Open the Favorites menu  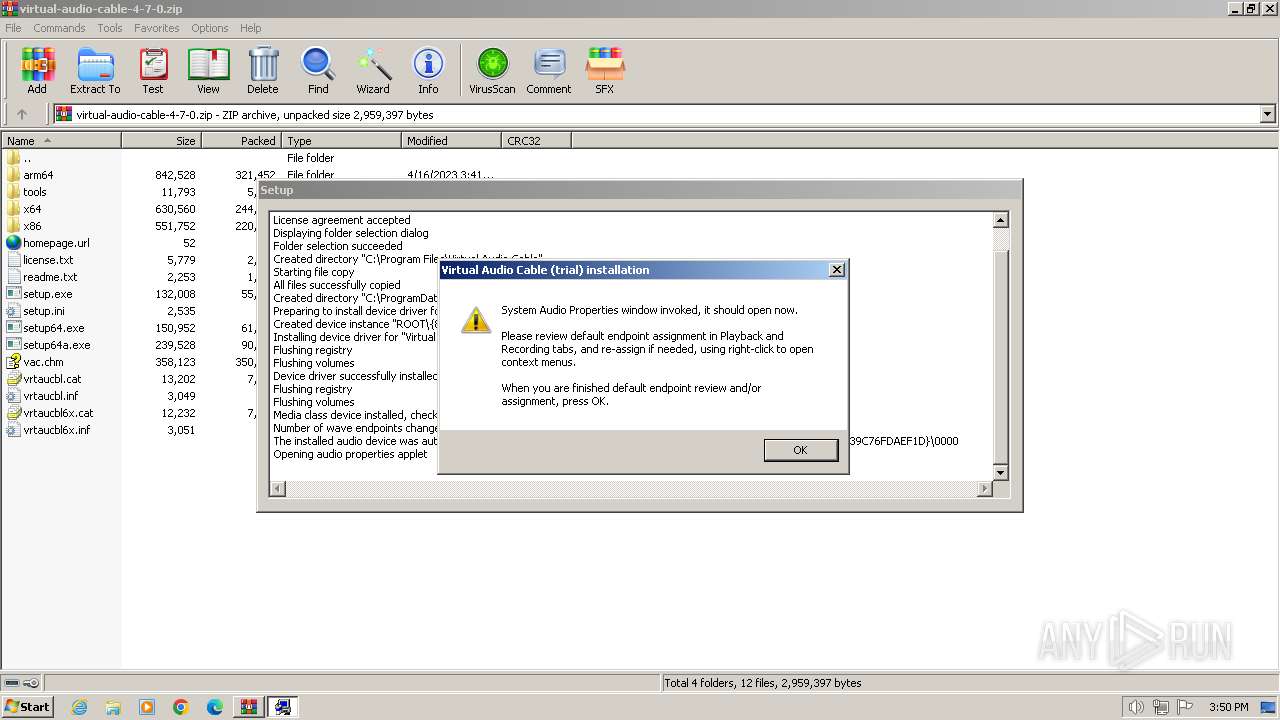point(157,28)
